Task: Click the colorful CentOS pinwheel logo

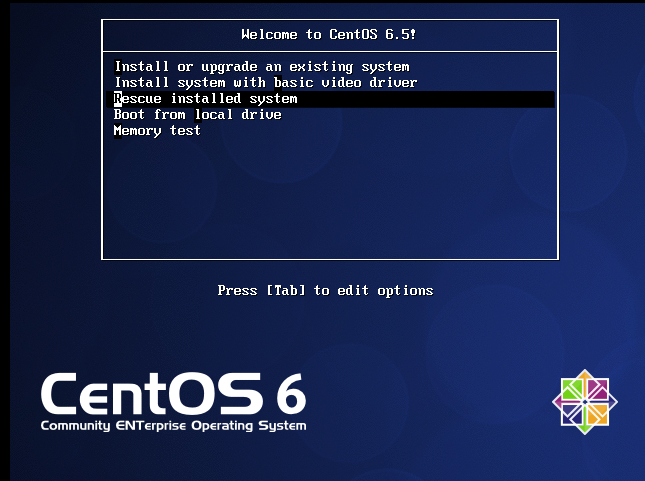Action: (x=585, y=402)
